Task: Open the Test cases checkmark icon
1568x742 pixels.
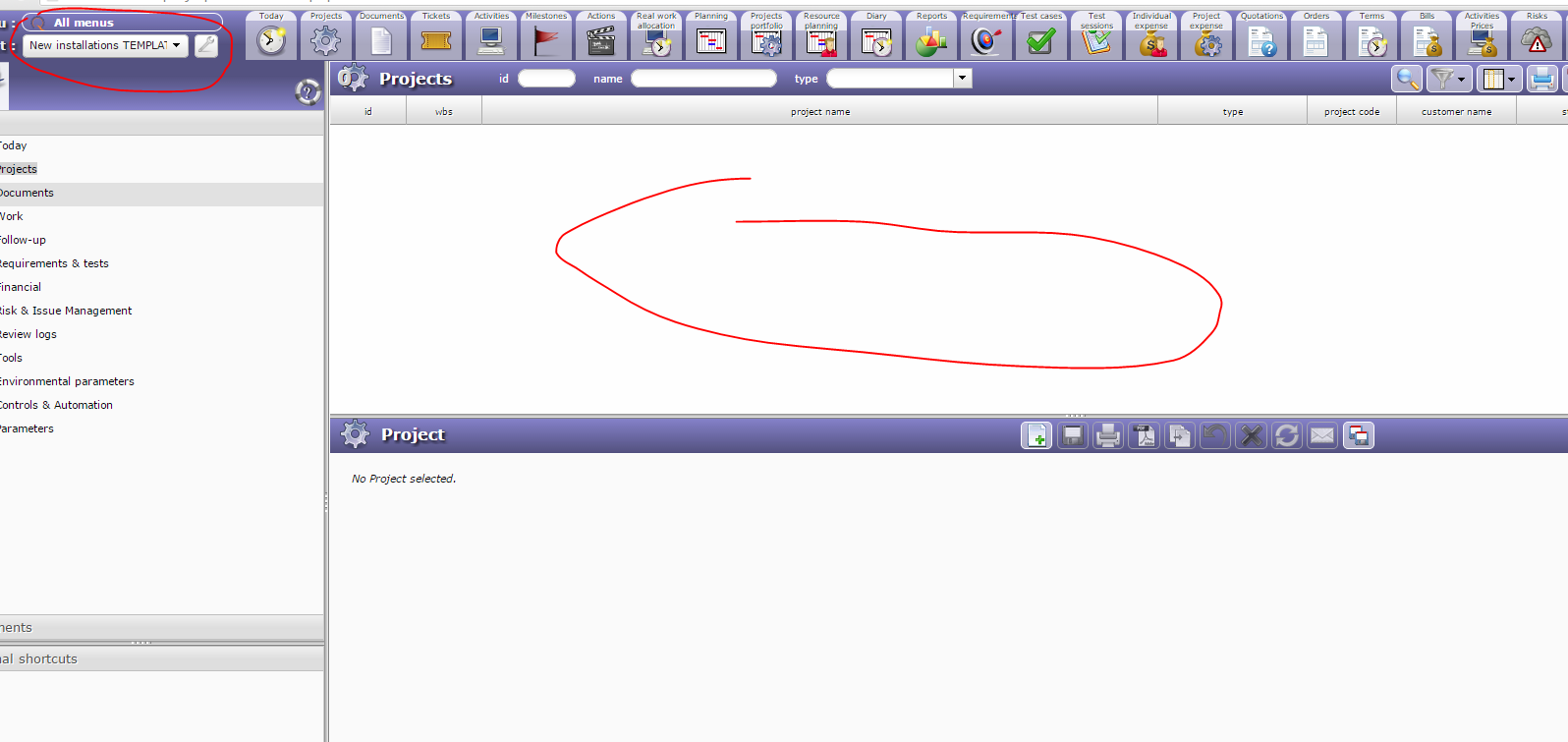Action: click(x=1041, y=40)
